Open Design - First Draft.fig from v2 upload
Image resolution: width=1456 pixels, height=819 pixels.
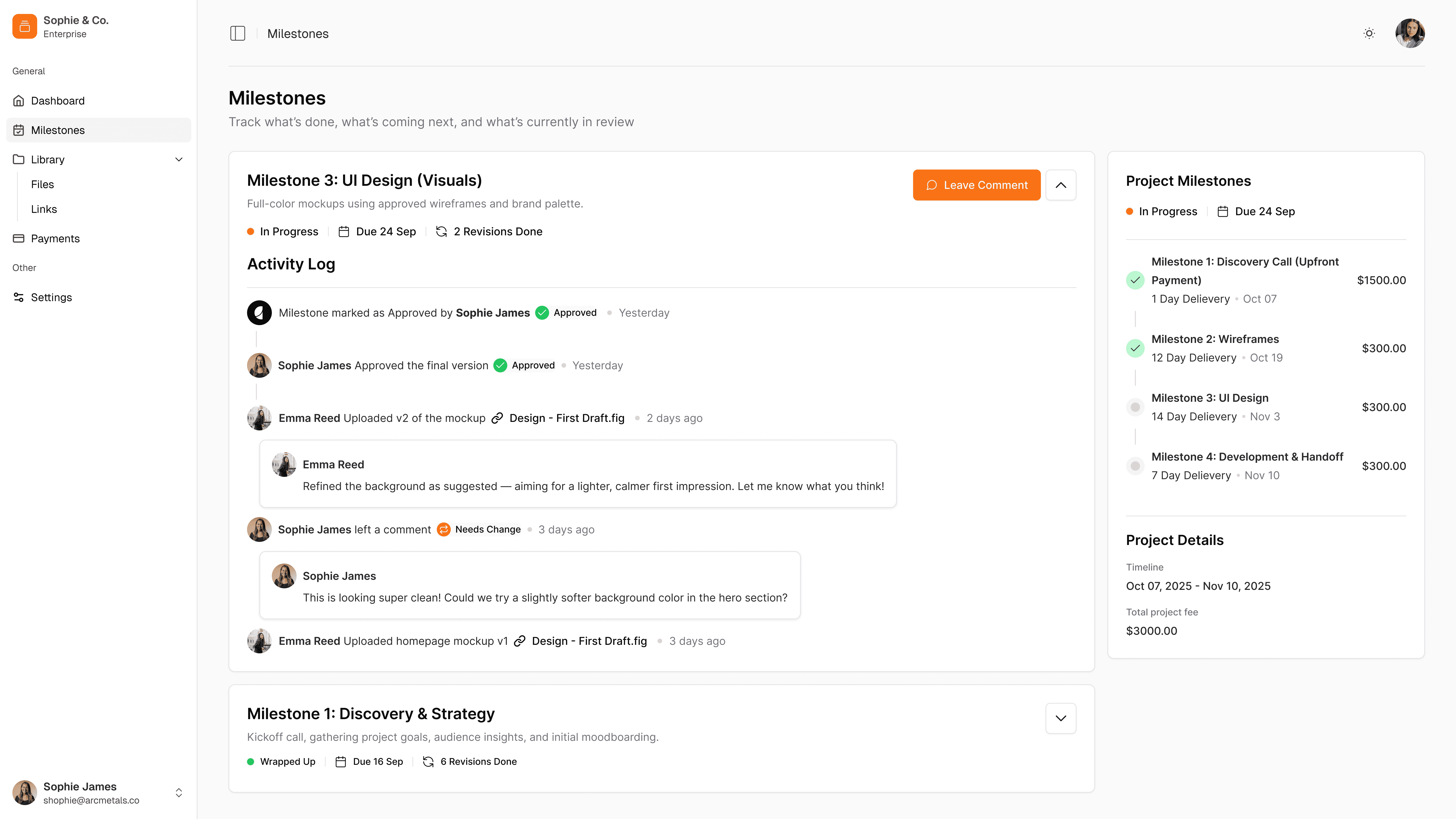click(x=566, y=418)
